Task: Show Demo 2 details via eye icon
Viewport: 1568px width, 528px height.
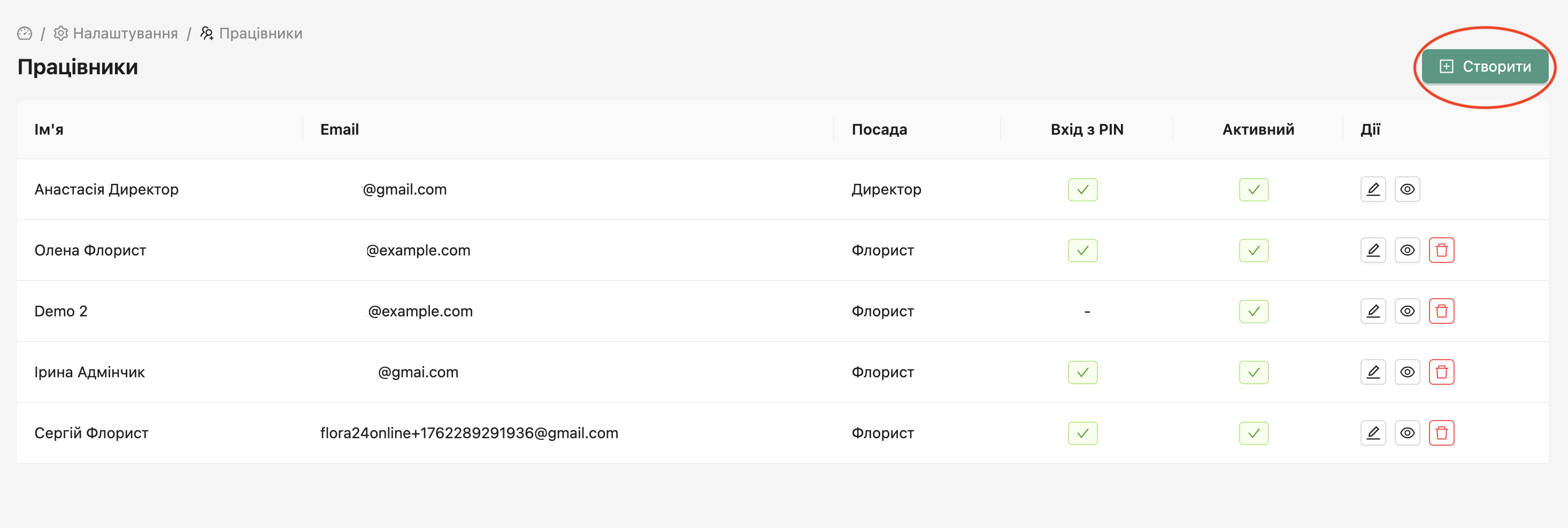Action: (1406, 311)
